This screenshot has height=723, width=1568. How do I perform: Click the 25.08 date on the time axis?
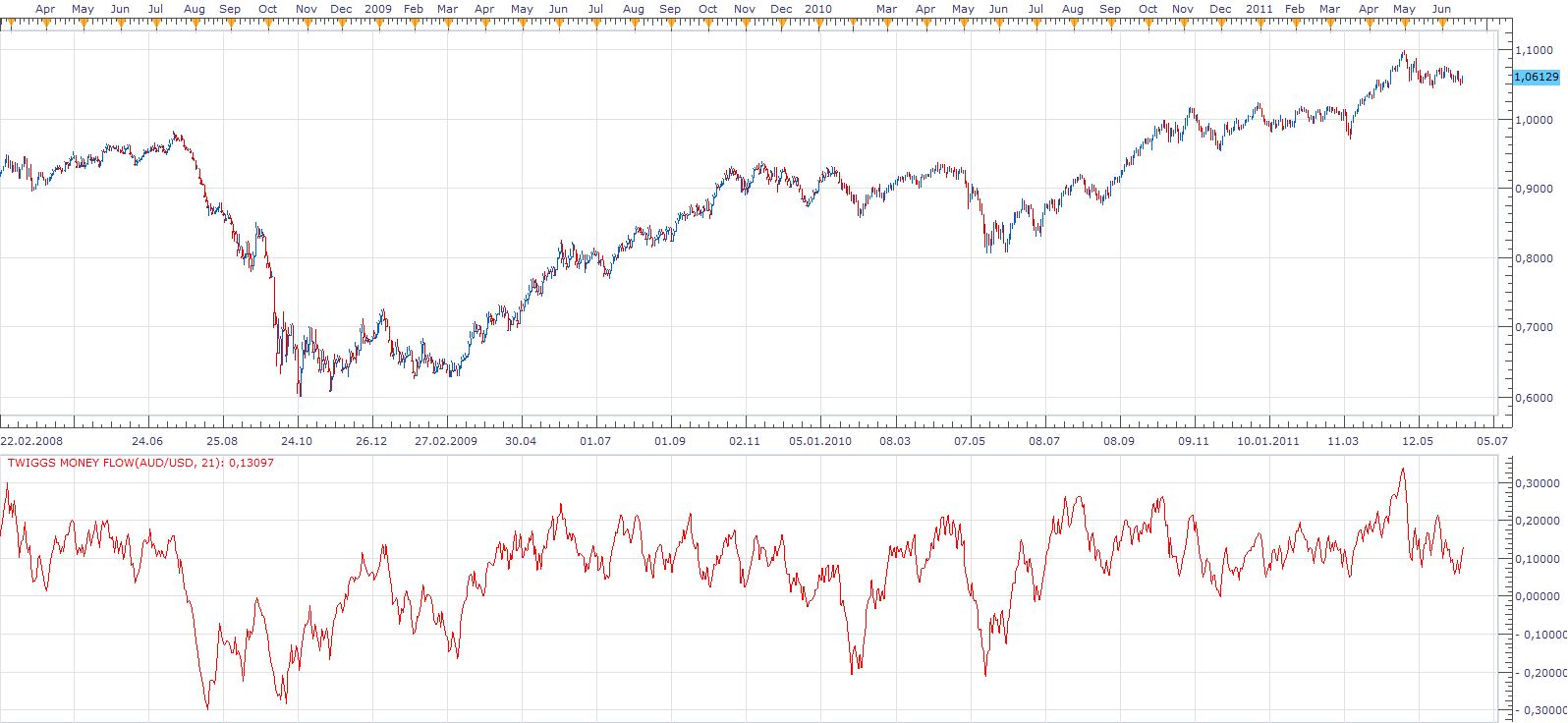[x=222, y=441]
